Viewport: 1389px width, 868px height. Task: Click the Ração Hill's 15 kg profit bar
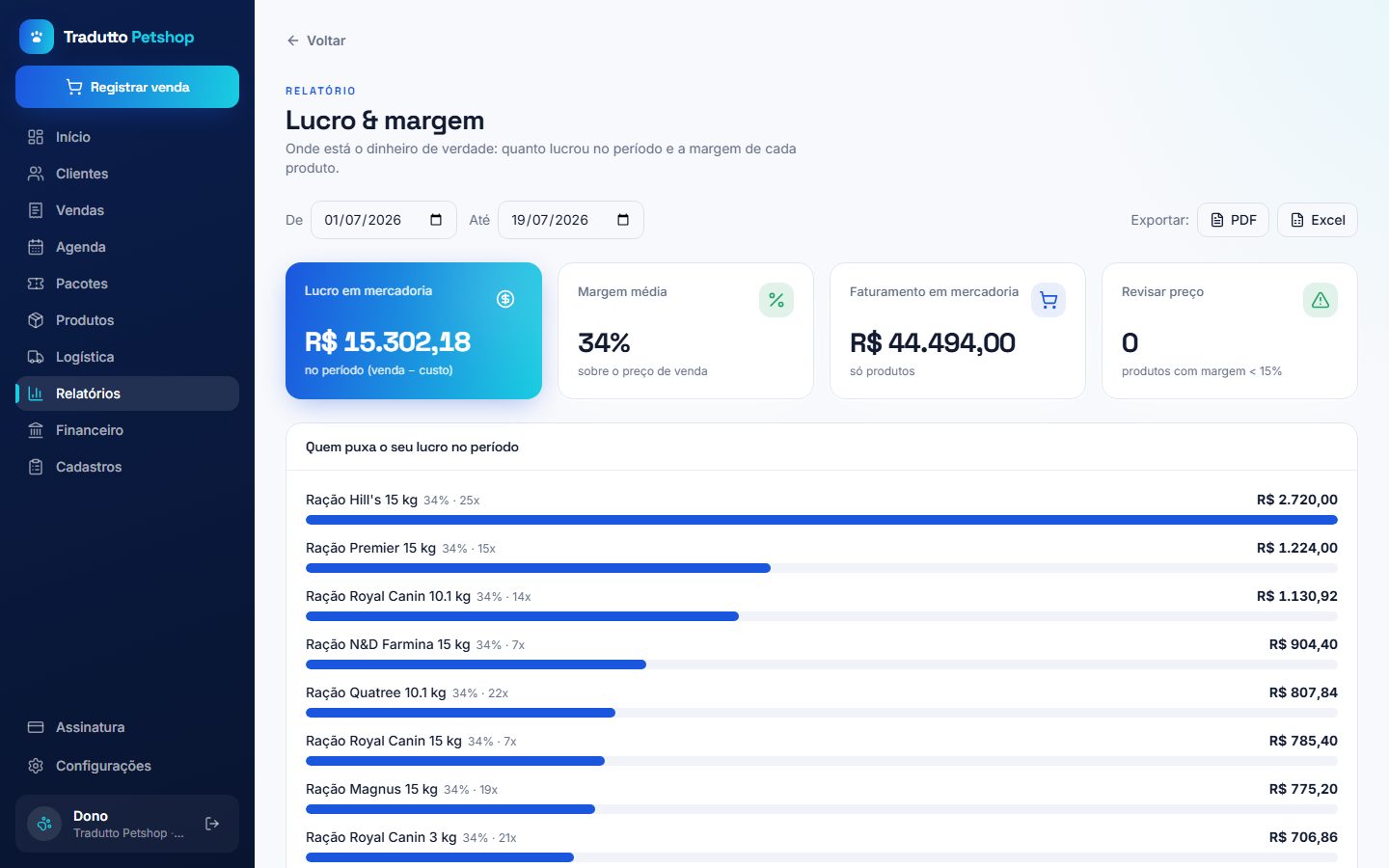(x=822, y=520)
